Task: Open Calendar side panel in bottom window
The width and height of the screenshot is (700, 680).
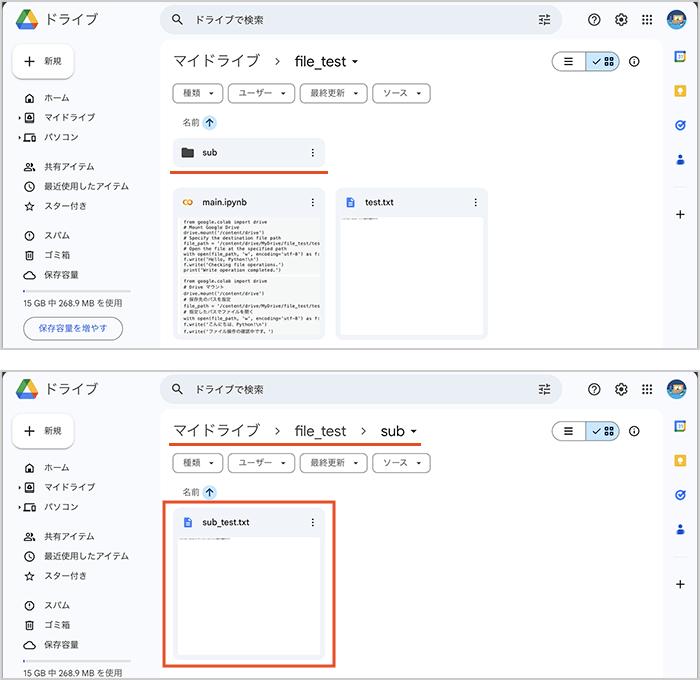Action: pyautogui.click(x=680, y=426)
